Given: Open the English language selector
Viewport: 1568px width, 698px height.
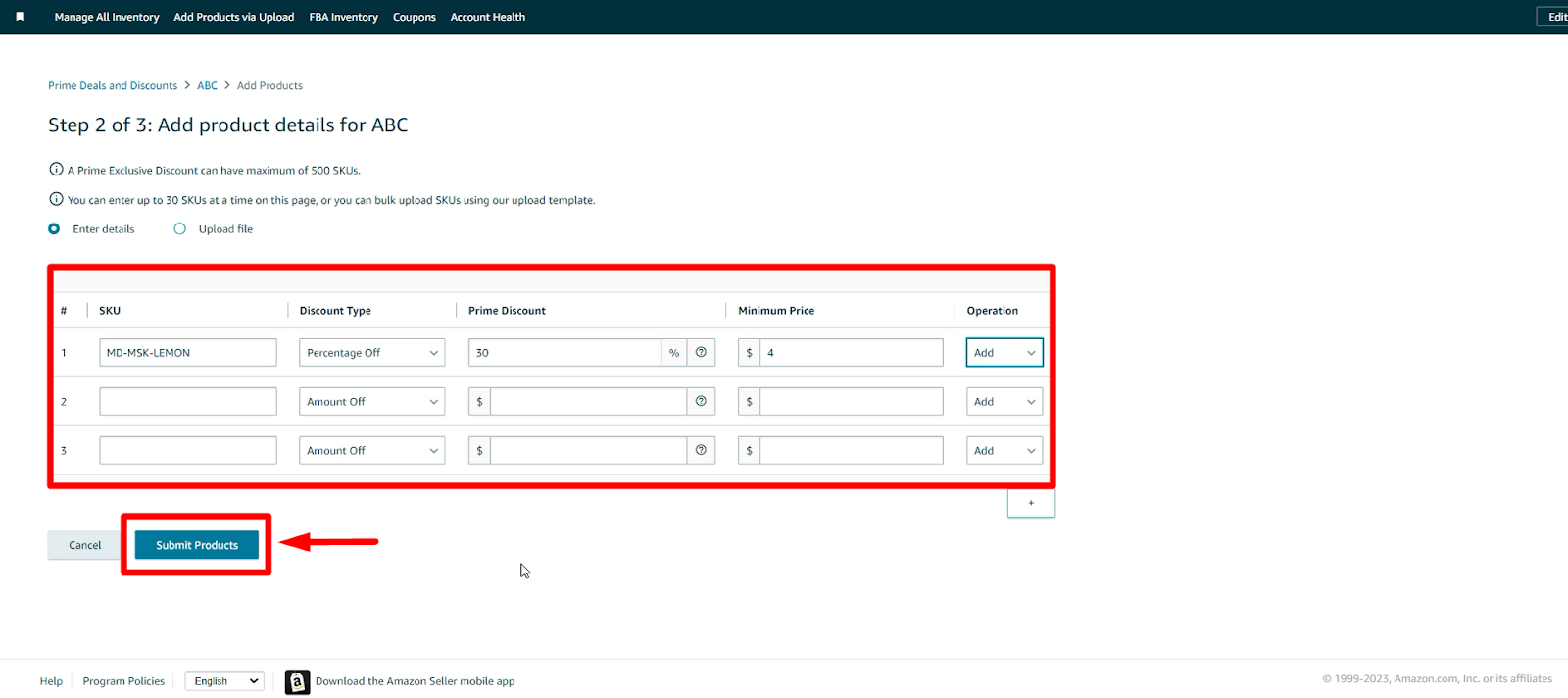Looking at the screenshot, I should [224, 681].
